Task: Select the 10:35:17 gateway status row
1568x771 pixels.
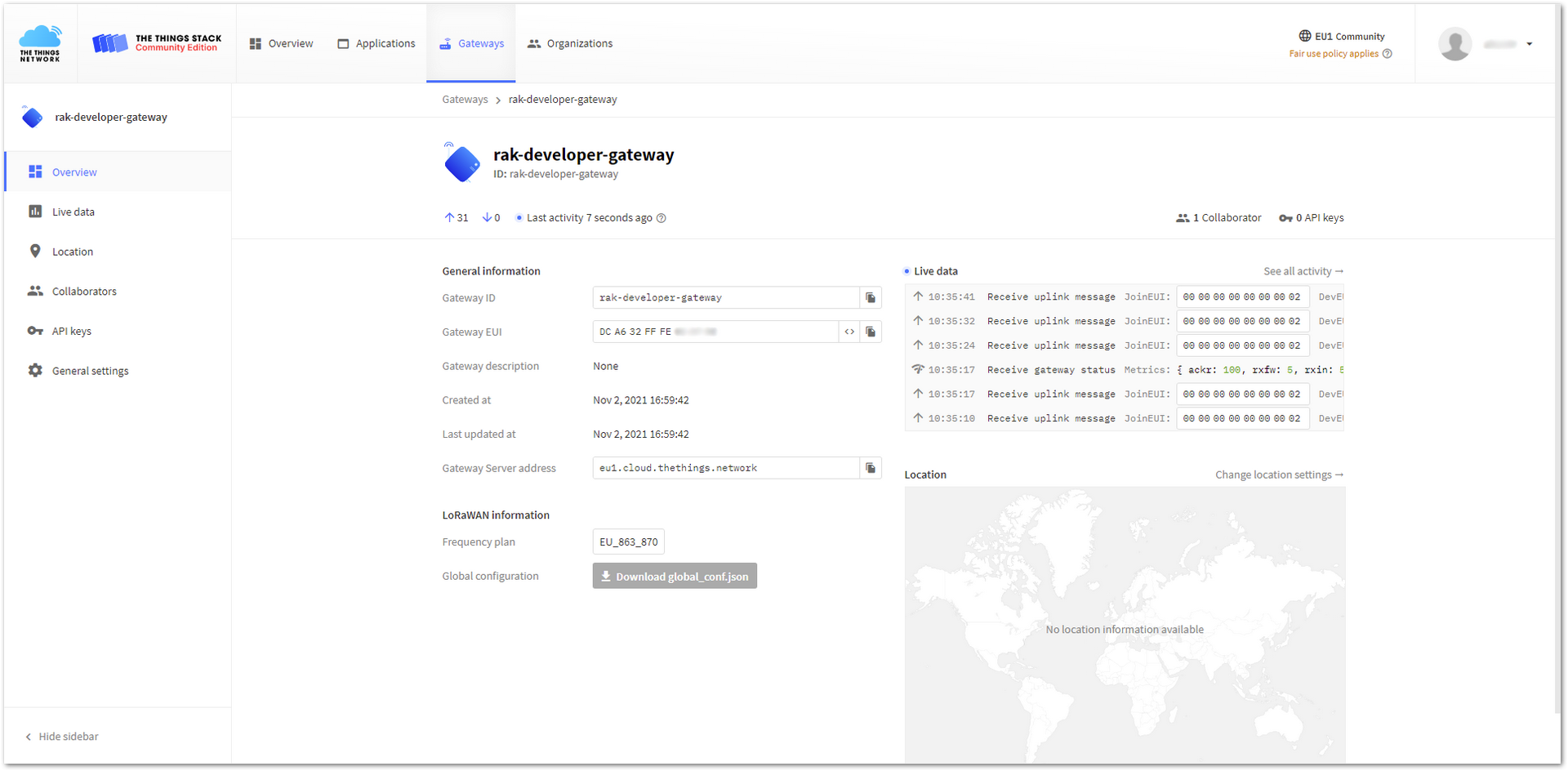Action: (x=1125, y=370)
